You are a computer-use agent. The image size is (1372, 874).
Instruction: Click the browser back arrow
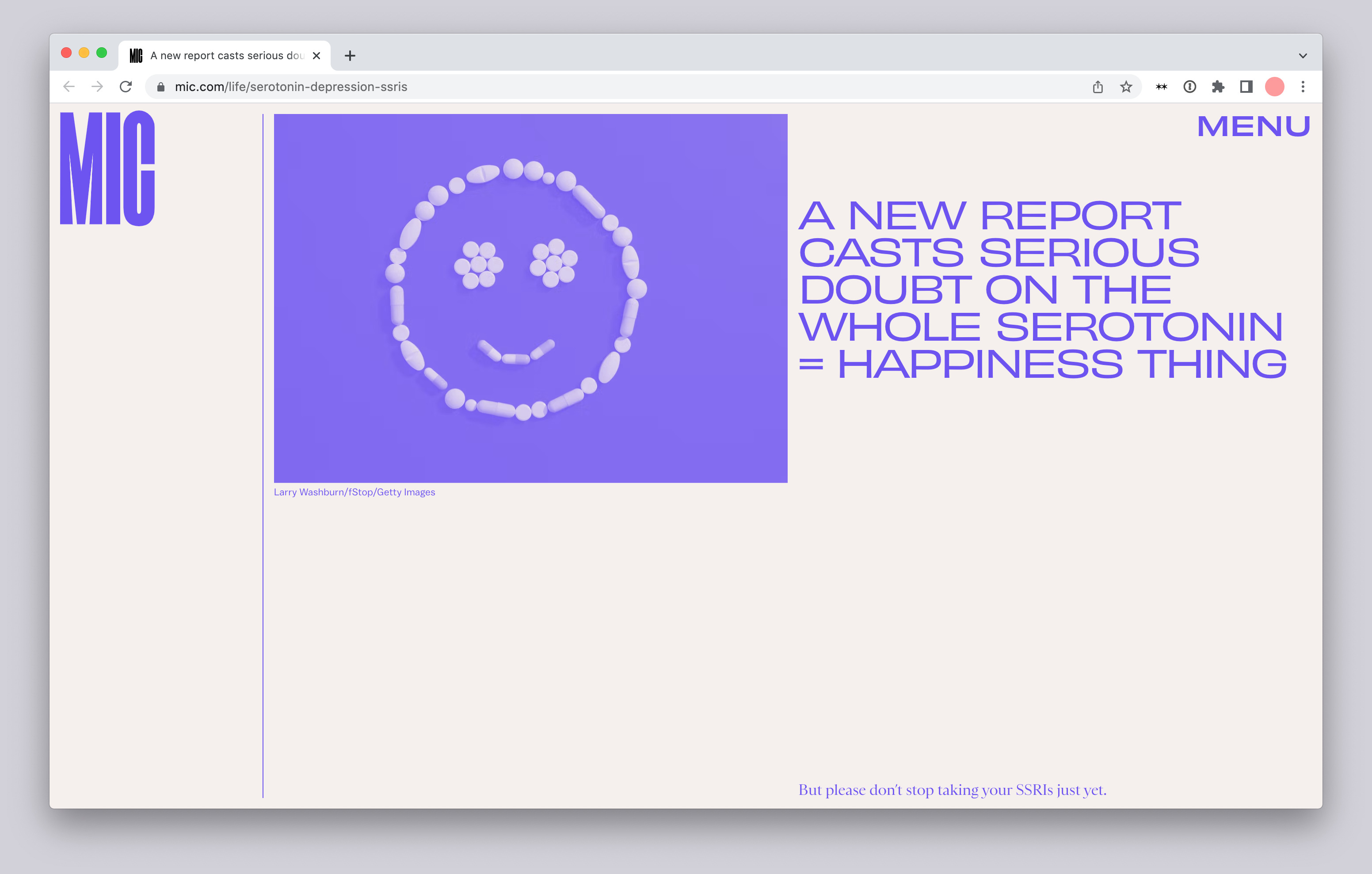(x=69, y=87)
